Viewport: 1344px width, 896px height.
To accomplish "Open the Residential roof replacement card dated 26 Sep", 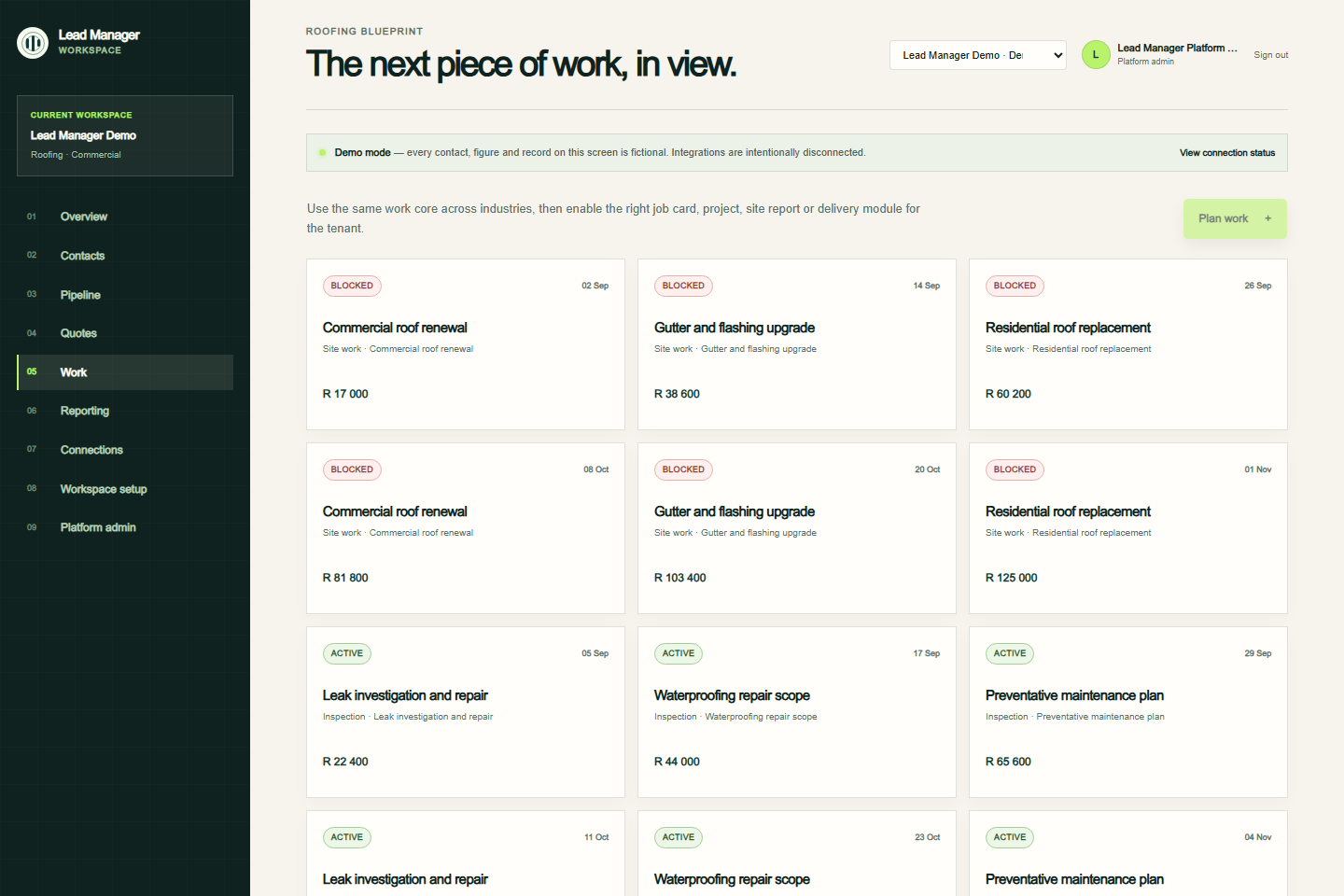I will [x=1128, y=344].
